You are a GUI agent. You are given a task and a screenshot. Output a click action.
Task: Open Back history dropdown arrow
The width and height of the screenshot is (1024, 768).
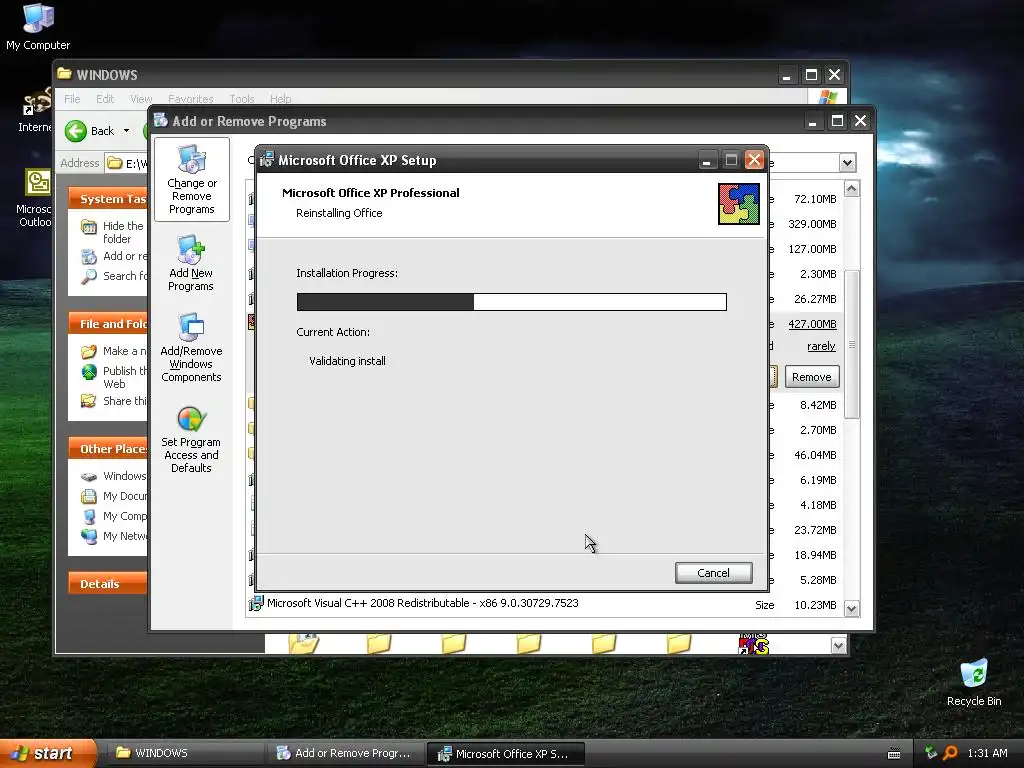click(126, 131)
